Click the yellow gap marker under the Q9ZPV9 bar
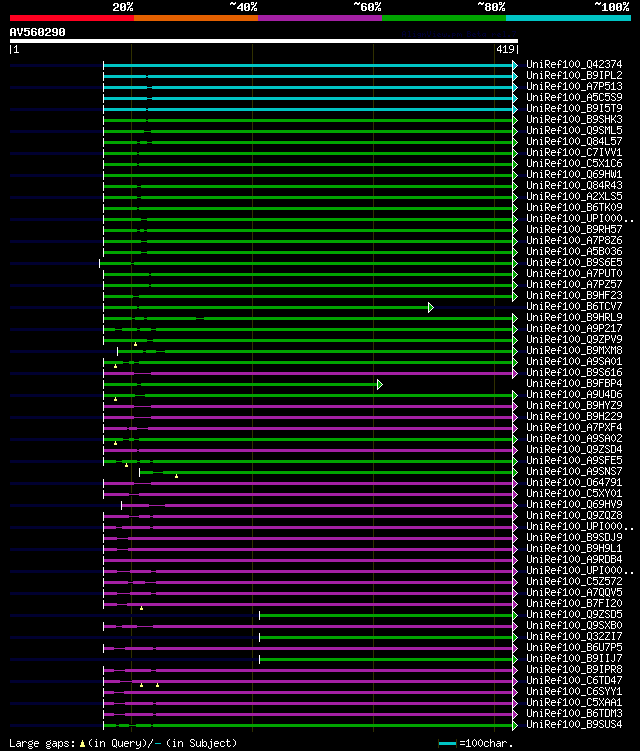 (x=136, y=344)
